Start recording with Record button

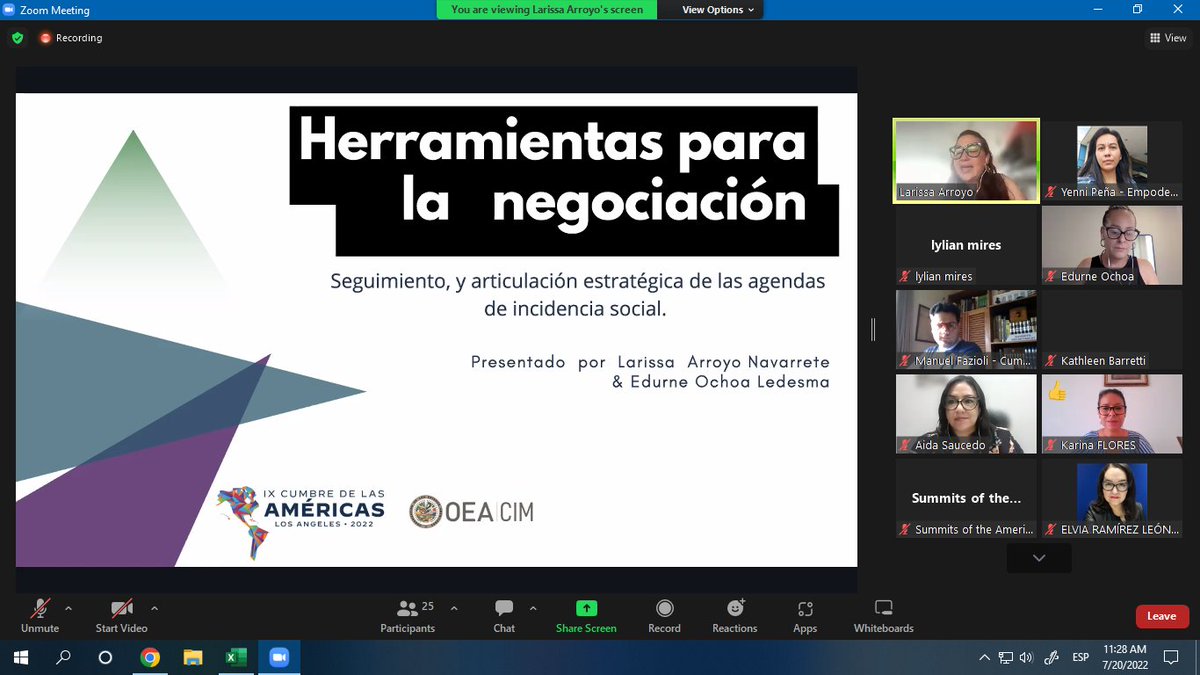(x=664, y=615)
